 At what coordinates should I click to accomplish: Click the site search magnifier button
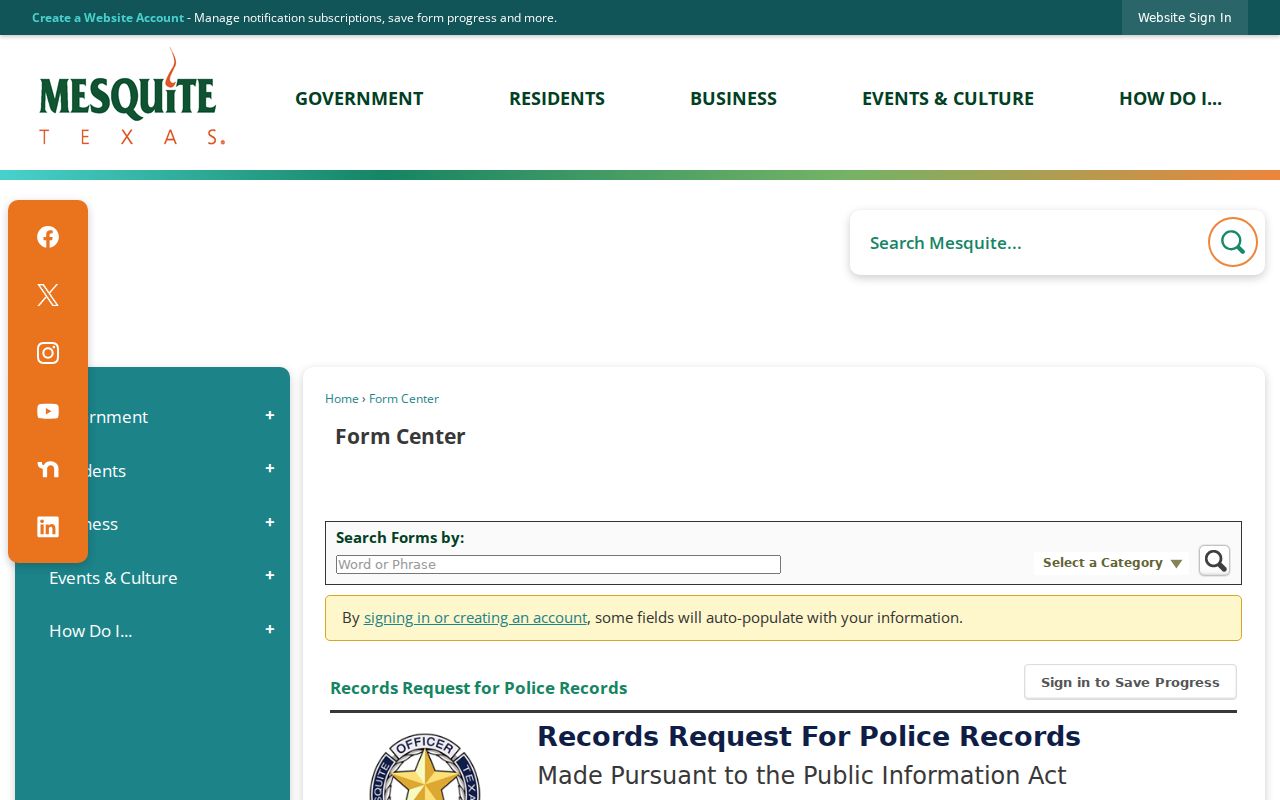click(1232, 242)
